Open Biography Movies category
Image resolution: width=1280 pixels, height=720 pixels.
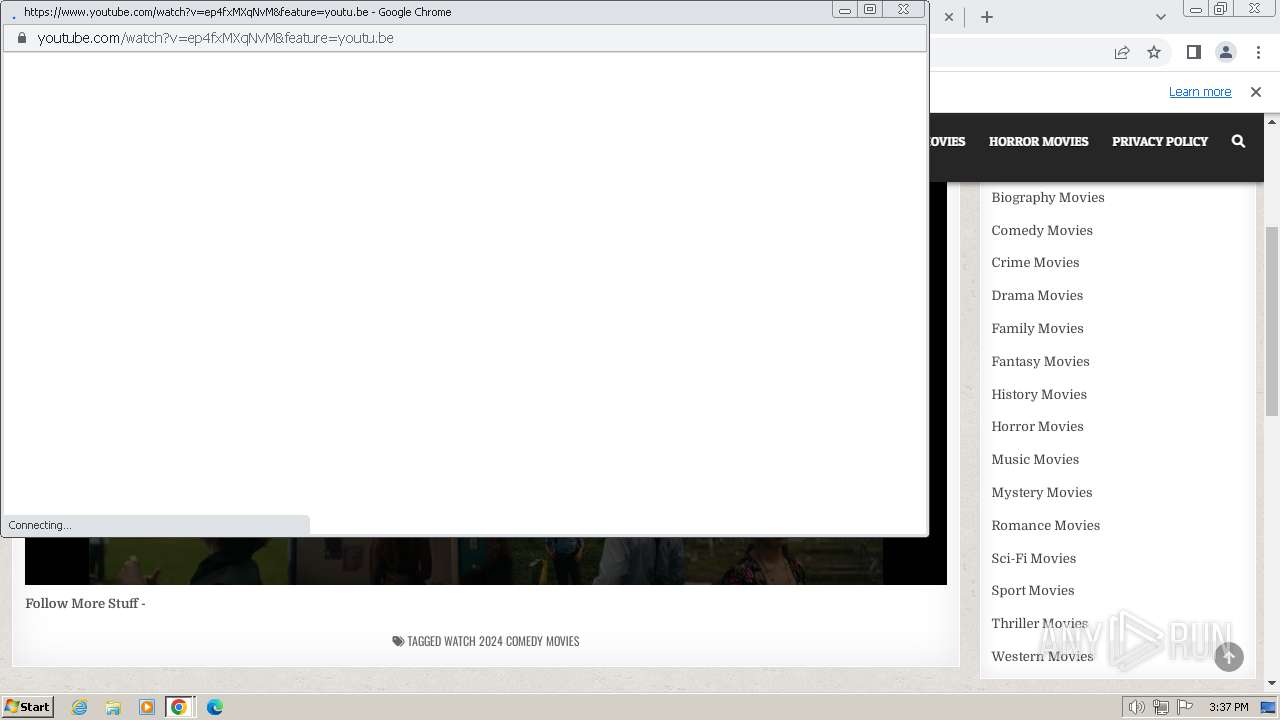[1048, 197]
